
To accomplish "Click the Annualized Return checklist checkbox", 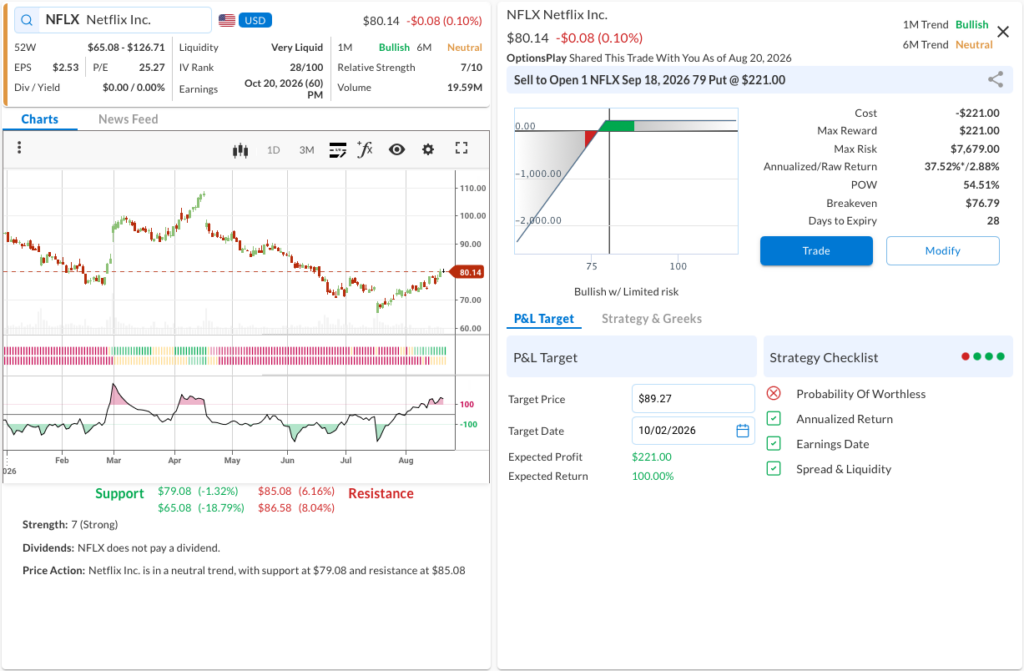I will [774, 419].
